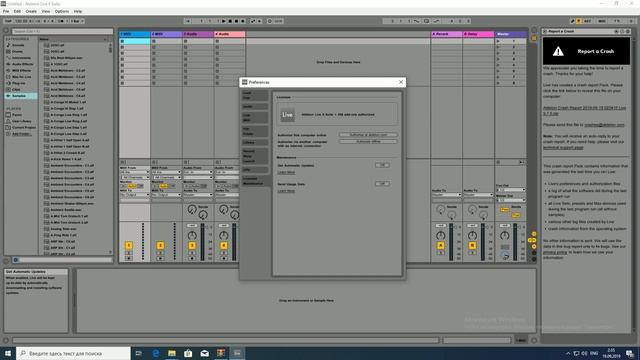This screenshot has height=360, width=640.
Task: Switch to File Folder preferences tab
Action: (254, 131)
